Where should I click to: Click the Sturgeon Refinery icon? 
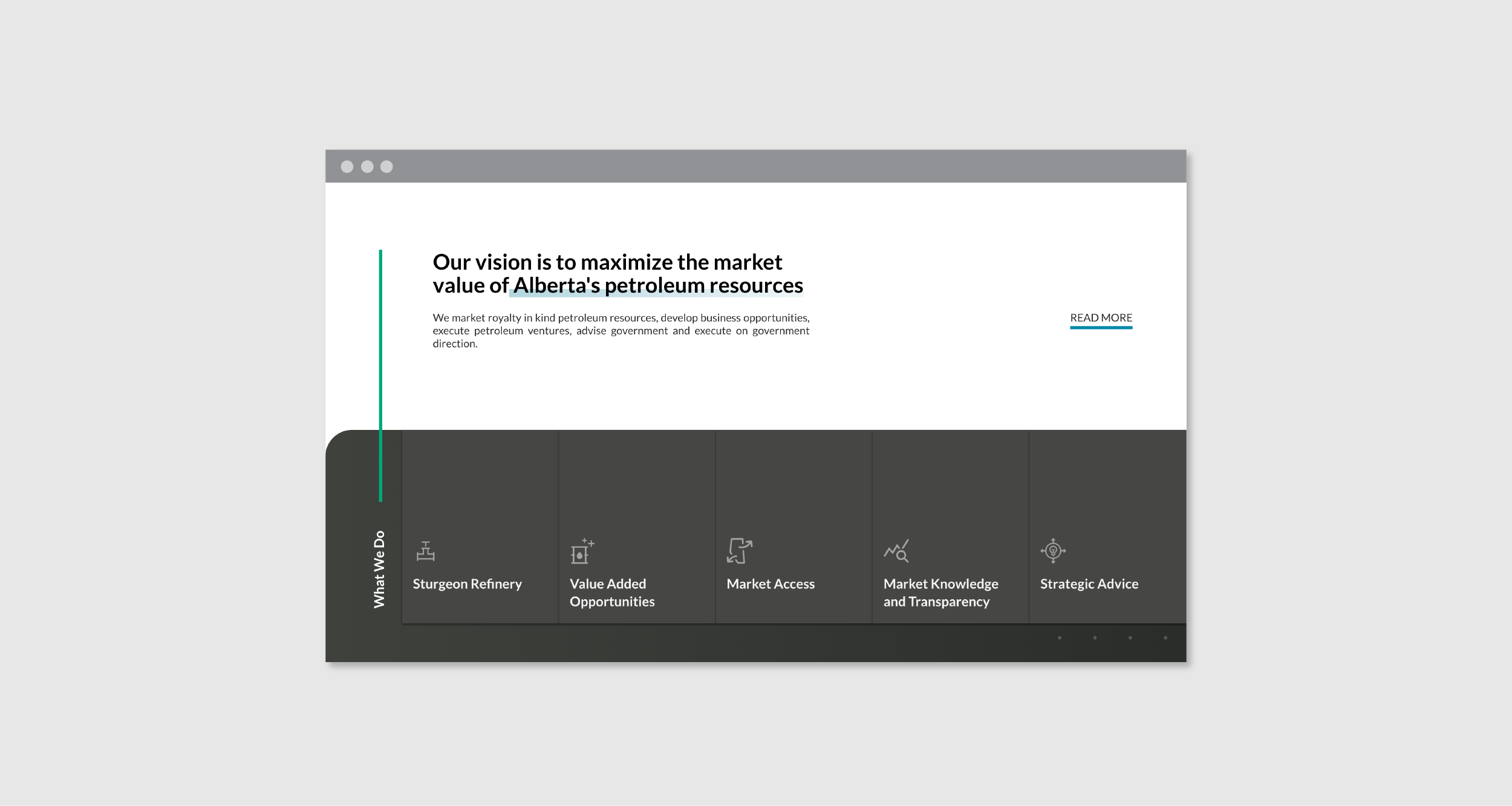pyautogui.click(x=426, y=551)
